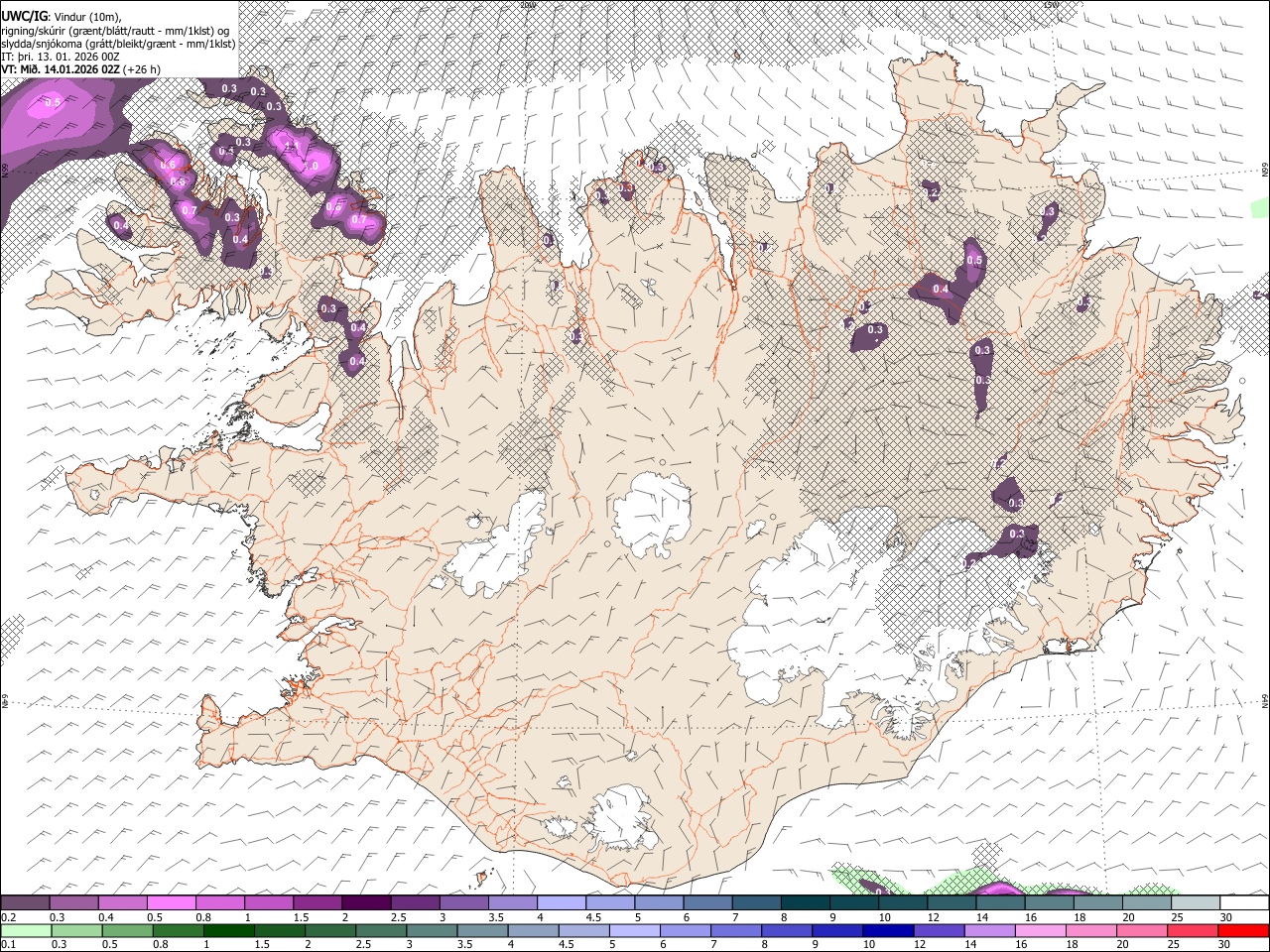Viewport: 1270px width, 952px height.
Task: Pick the lavender 5–6 rain scale swatch
Action: click(633, 930)
